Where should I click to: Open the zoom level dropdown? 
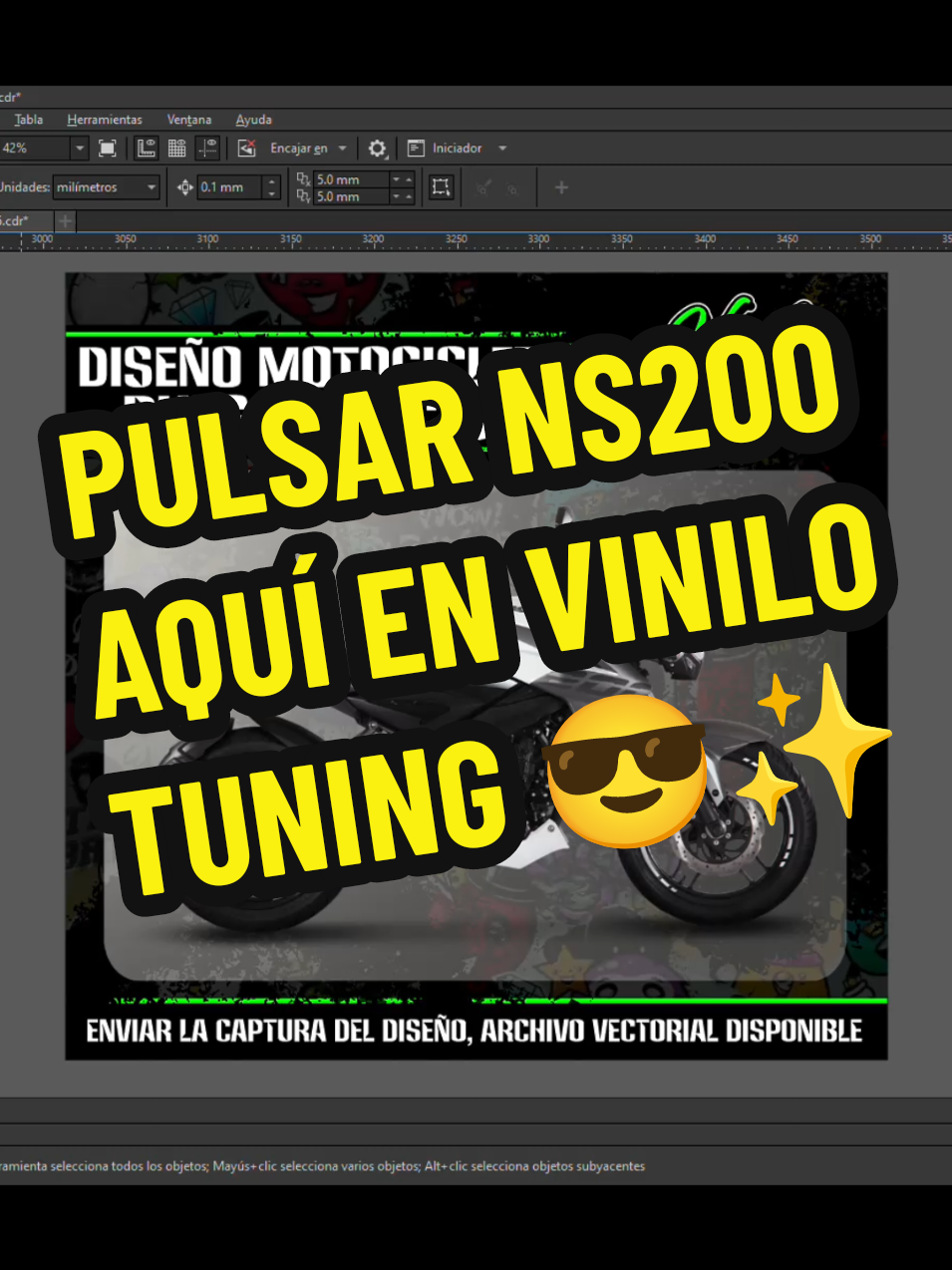click(78, 148)
